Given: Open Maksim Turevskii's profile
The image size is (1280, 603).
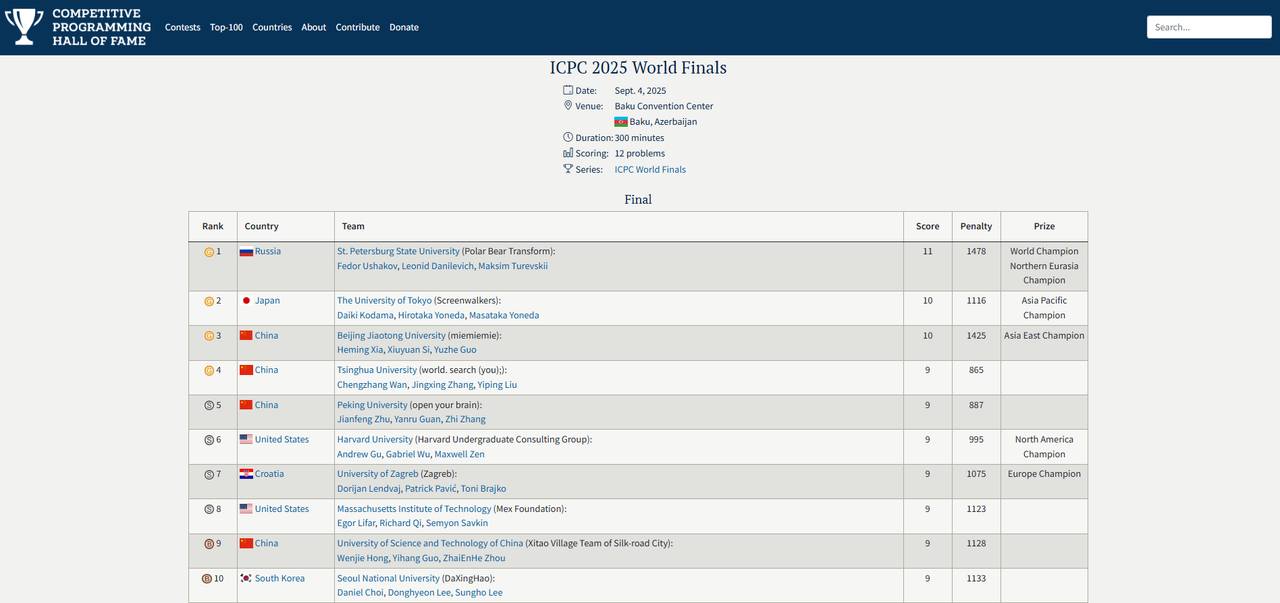Looking at the screenshot, I should (513, 266).
